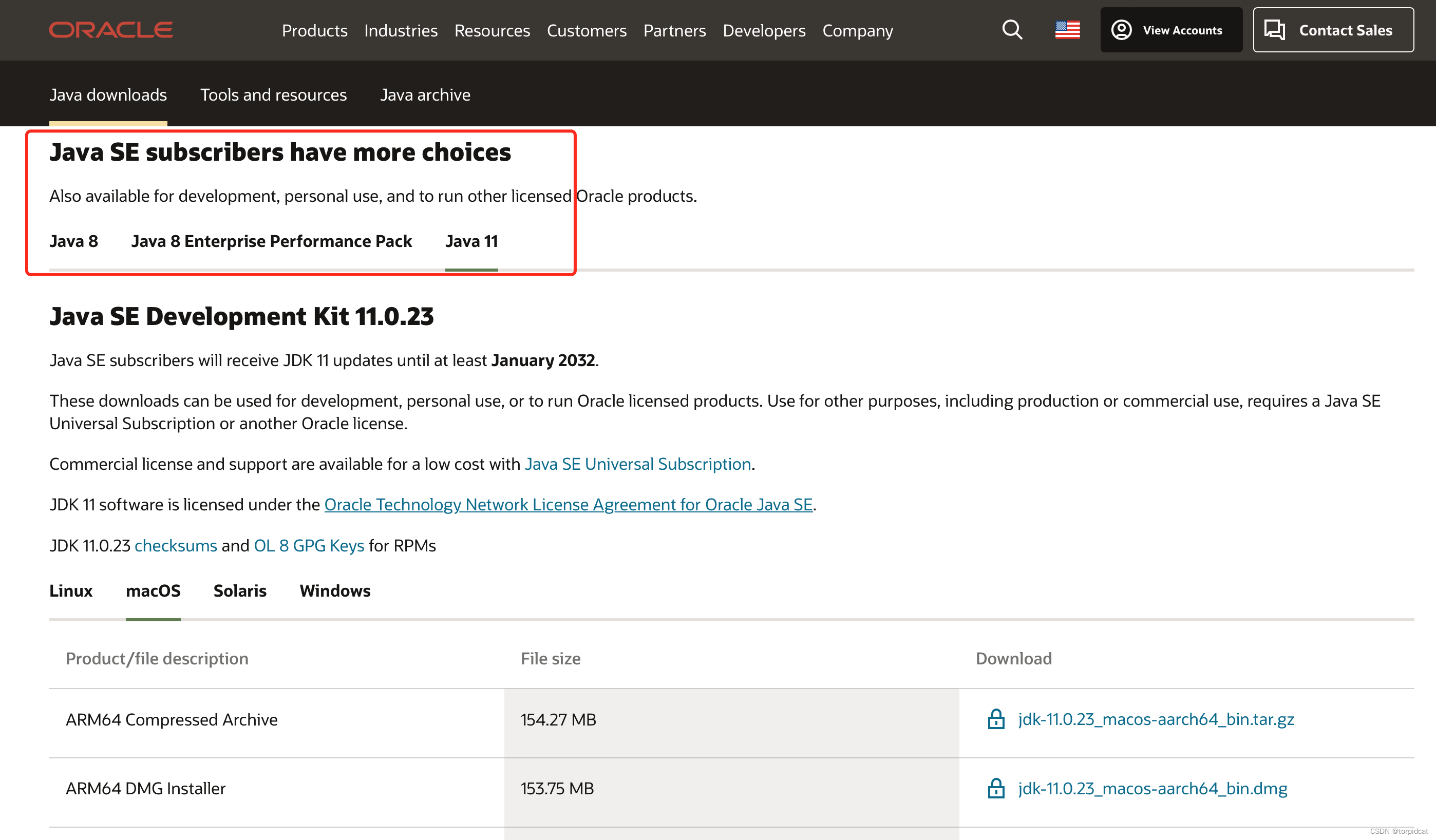This screenshot has height=840, width=1436.
Task: Click the Download column header
Action: coord(1014,659)
